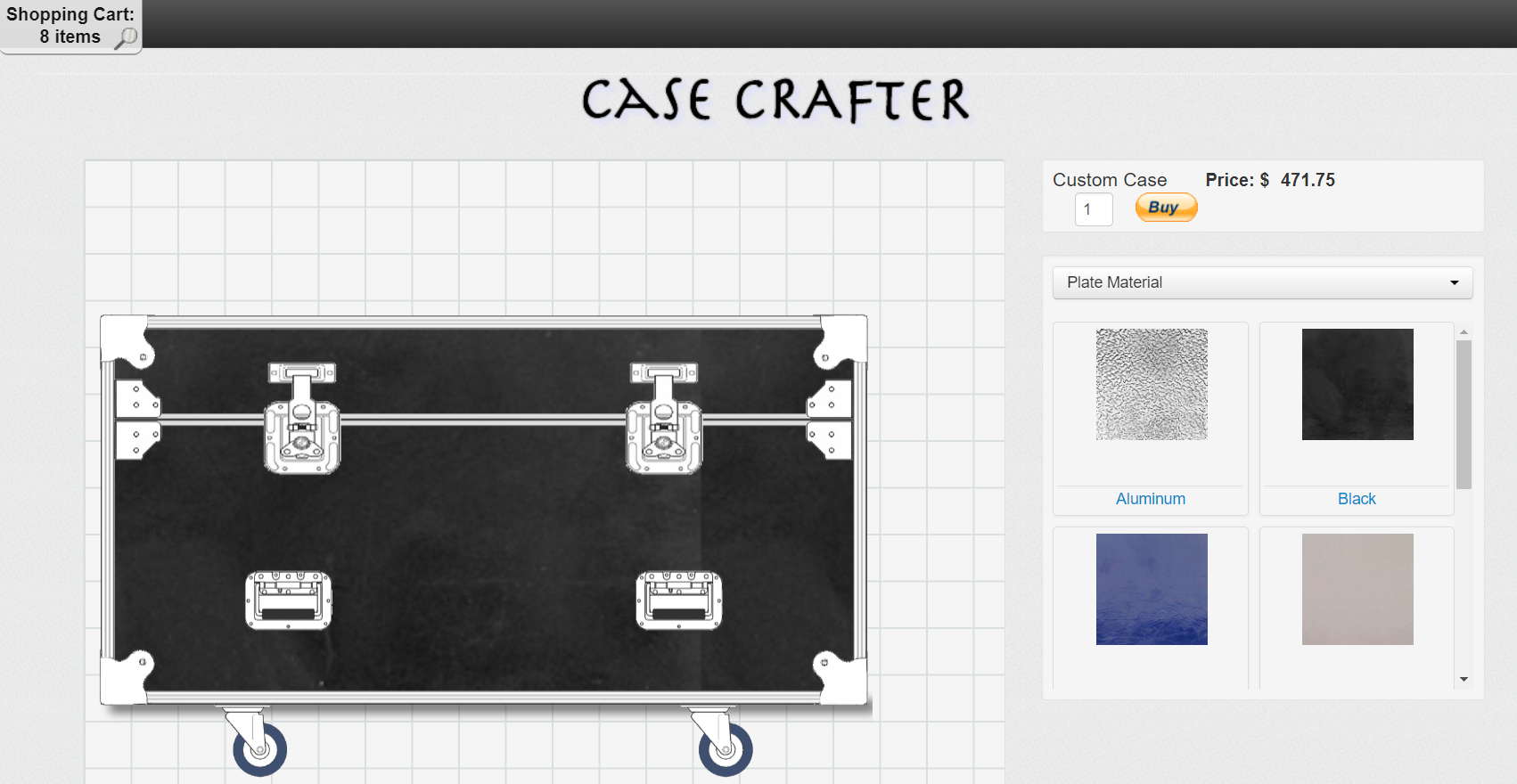
Task: Choose the beige gray material swatch
Action: 1357,589
